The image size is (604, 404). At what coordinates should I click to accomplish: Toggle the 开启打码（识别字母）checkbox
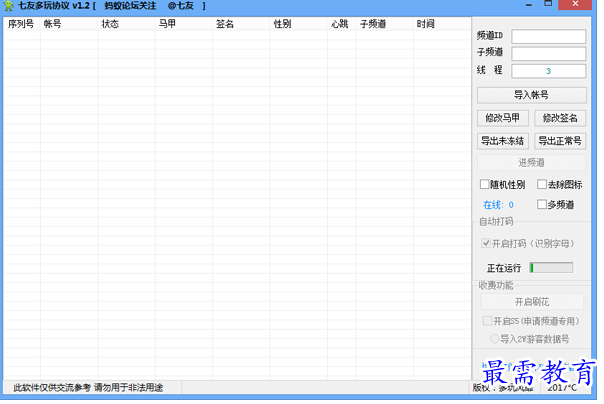[x=486, y=243]
